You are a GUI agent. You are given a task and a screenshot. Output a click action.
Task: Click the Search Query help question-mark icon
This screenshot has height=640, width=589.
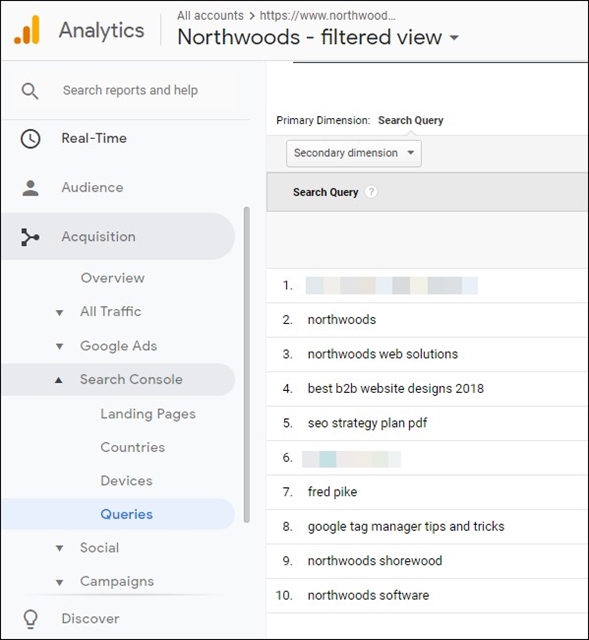(371, 192)
